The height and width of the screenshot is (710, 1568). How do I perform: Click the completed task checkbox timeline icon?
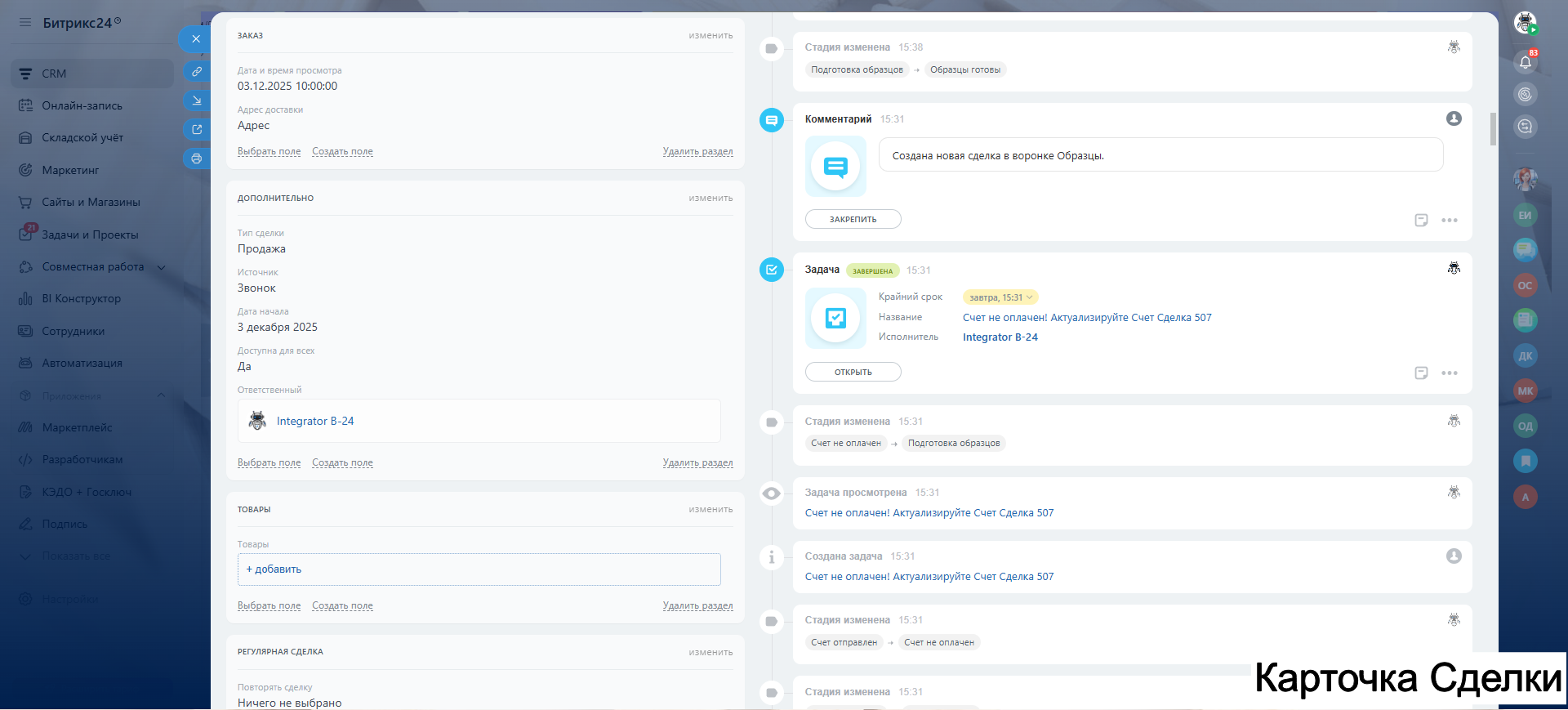(x=771, y=270)
